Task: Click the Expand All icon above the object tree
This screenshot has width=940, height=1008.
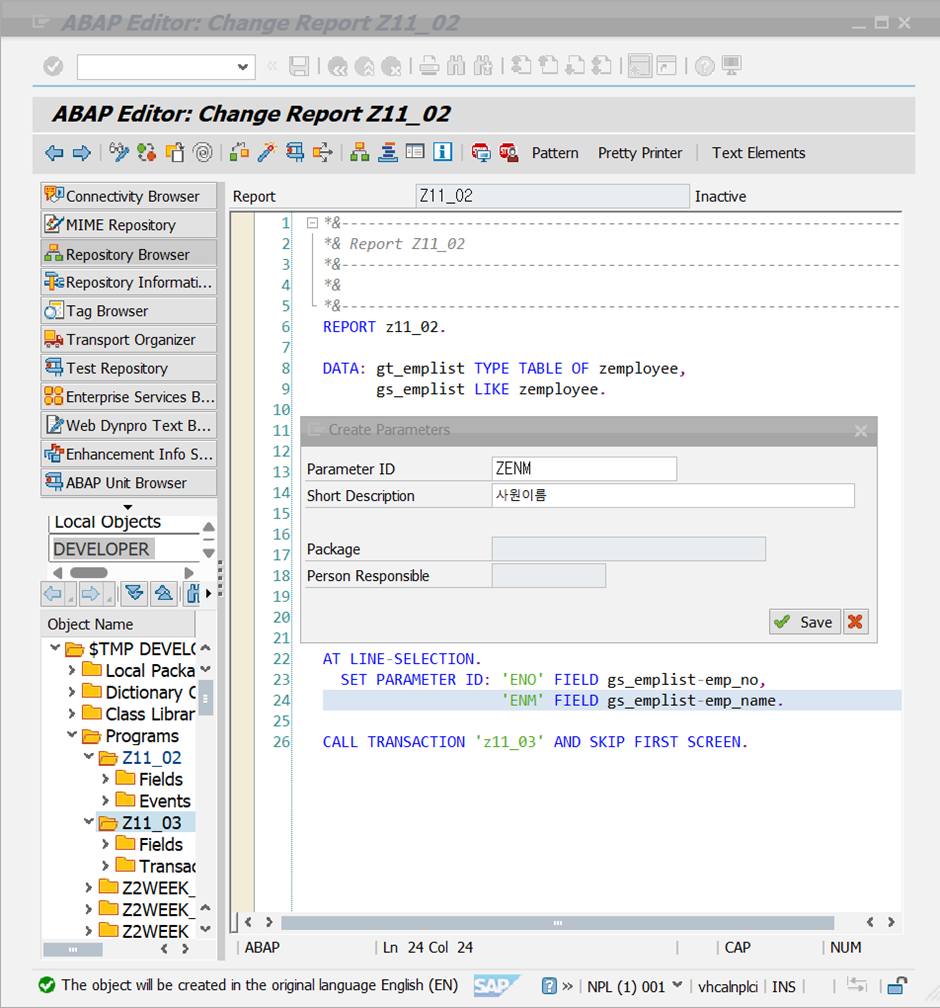Action: coord(134,593)
